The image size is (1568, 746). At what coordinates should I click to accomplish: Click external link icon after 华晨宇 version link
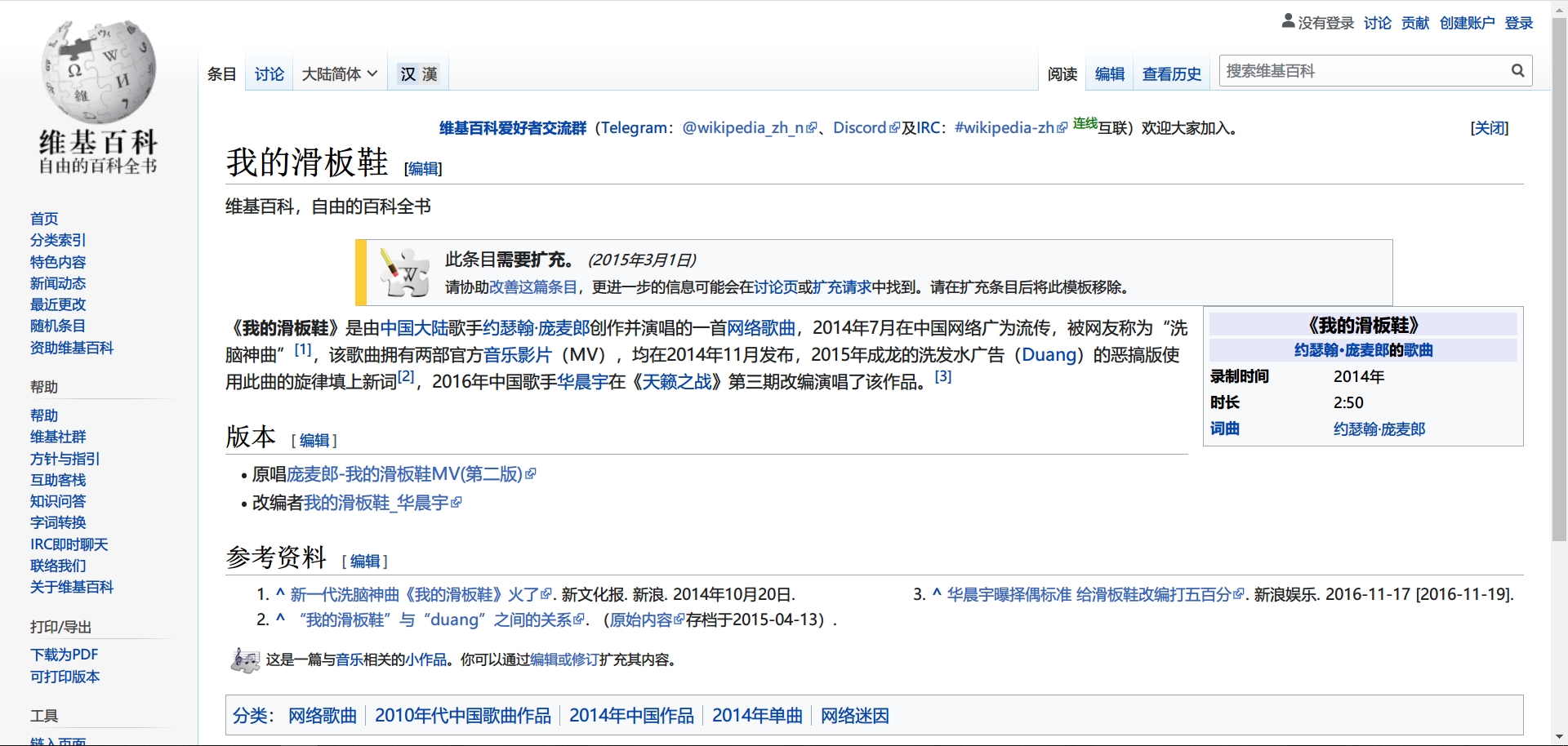[x=457, y=503]
